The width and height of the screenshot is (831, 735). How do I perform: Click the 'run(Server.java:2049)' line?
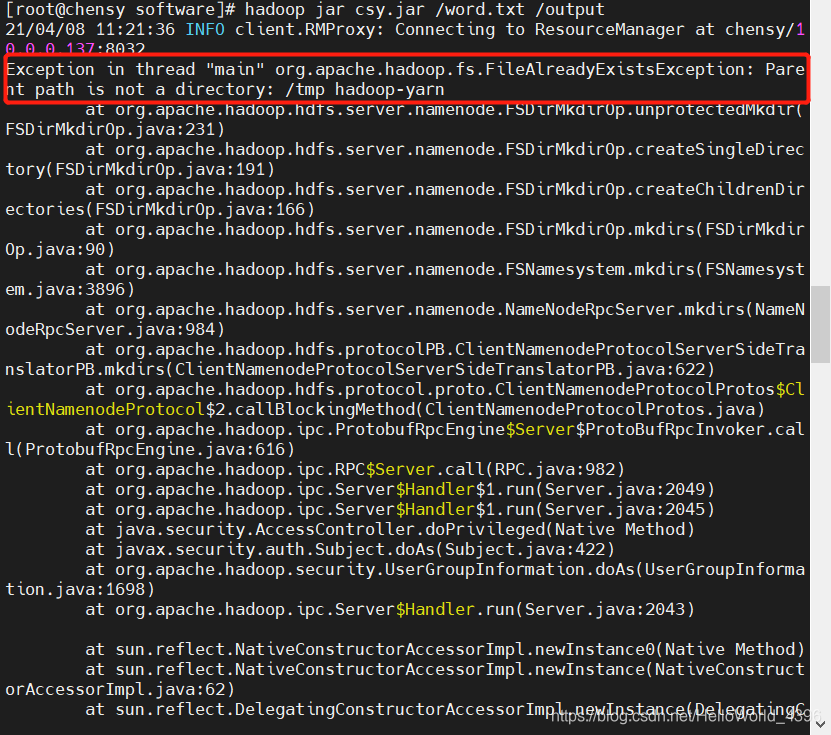400,490
